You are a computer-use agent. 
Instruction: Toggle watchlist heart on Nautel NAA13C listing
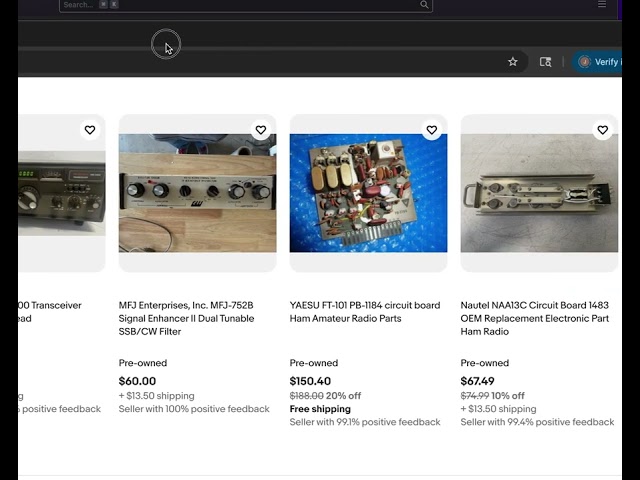tap(603, 130)
